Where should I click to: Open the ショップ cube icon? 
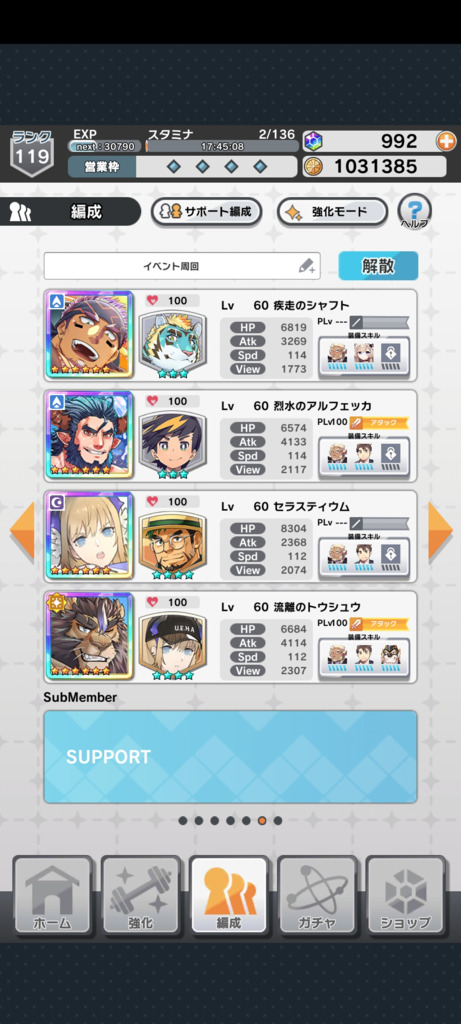click(406, 894)
